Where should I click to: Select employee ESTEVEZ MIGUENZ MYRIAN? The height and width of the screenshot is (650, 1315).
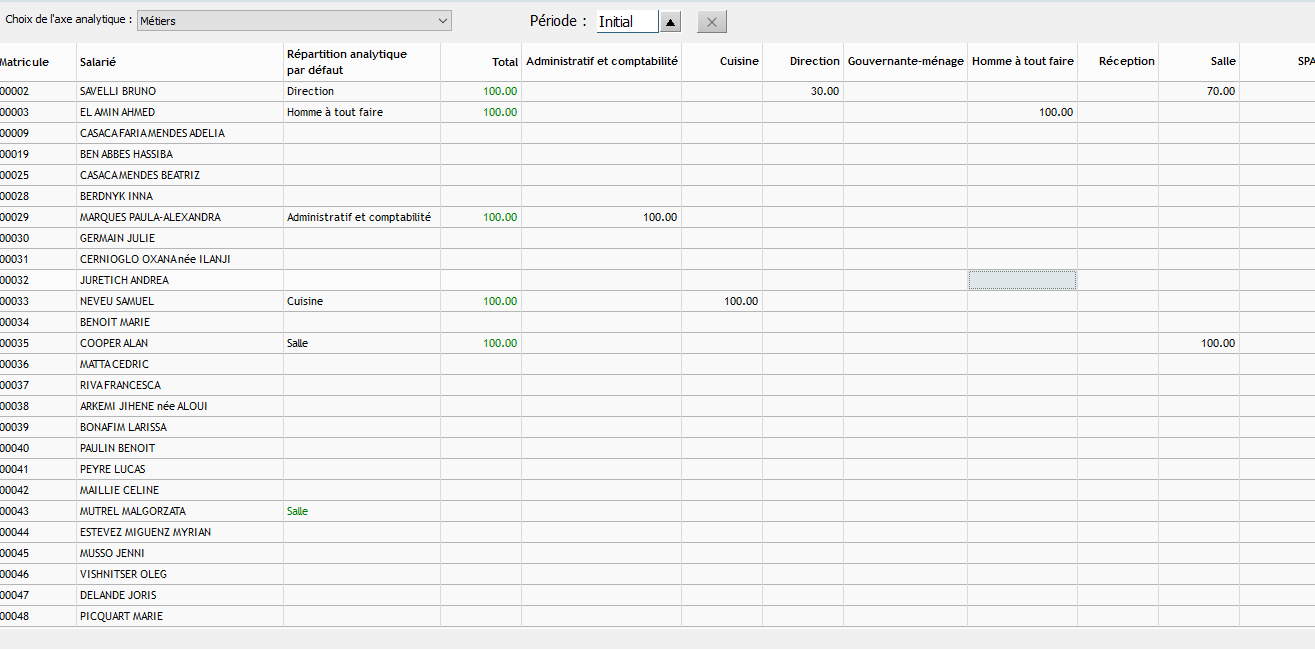point(145,532)
